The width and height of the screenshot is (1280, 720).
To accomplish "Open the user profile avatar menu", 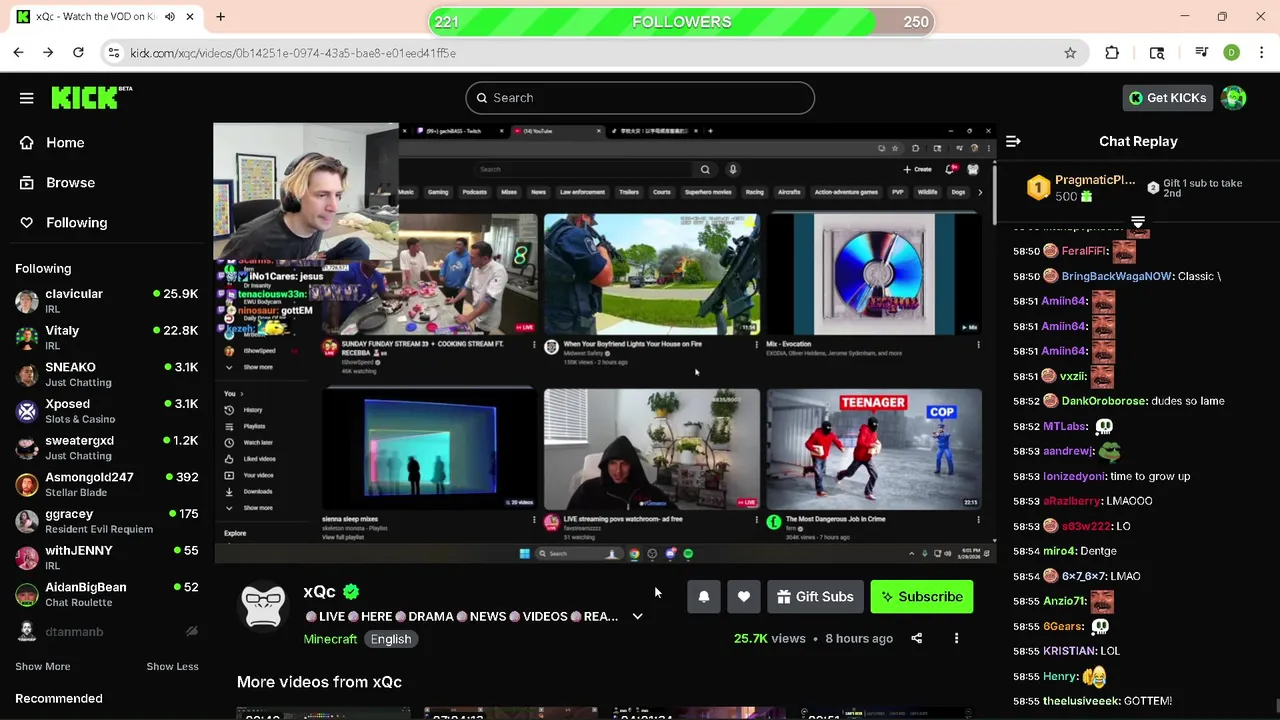I will point(1234,98).
